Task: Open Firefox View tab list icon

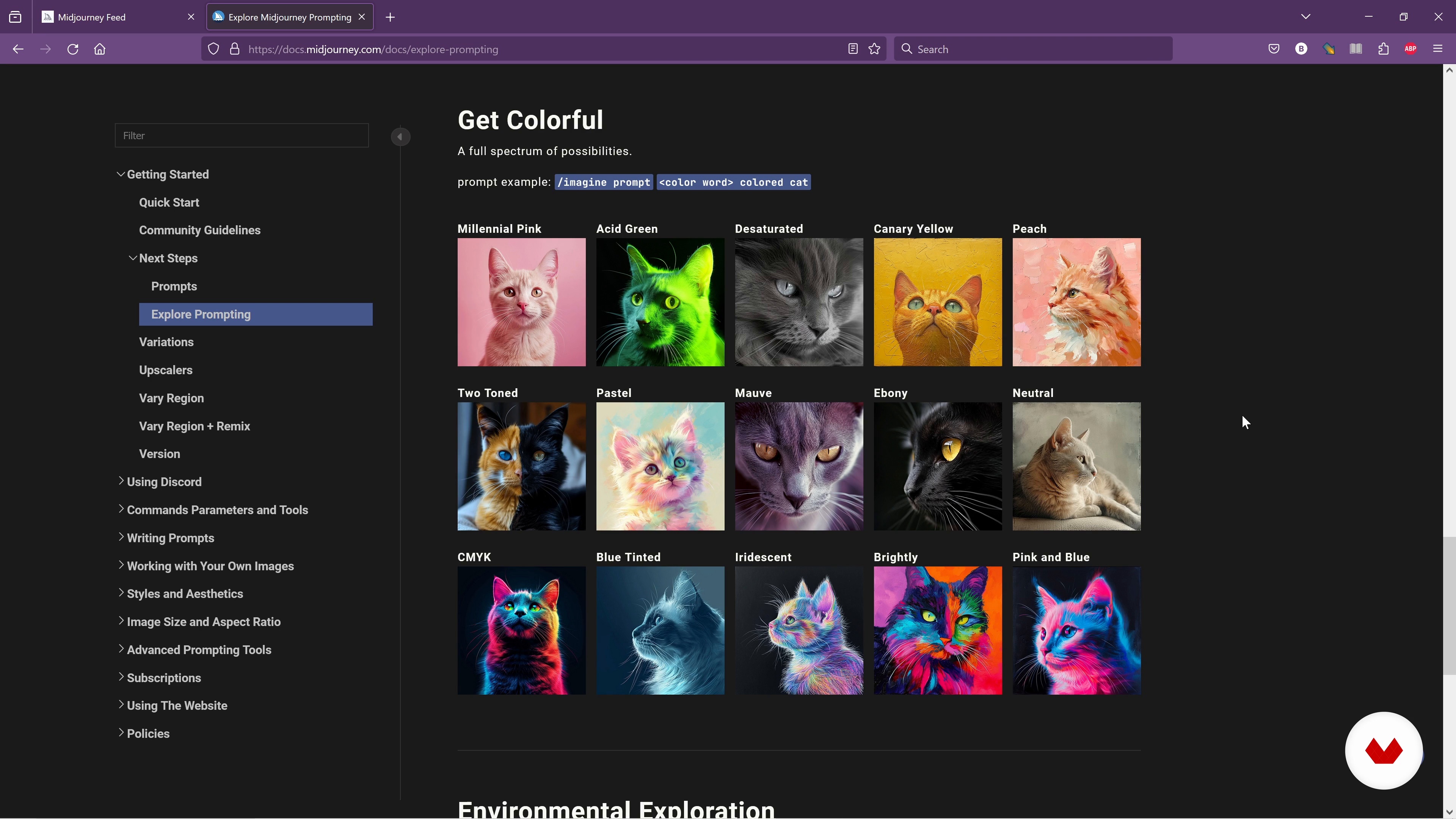Action: pos(15,17)
